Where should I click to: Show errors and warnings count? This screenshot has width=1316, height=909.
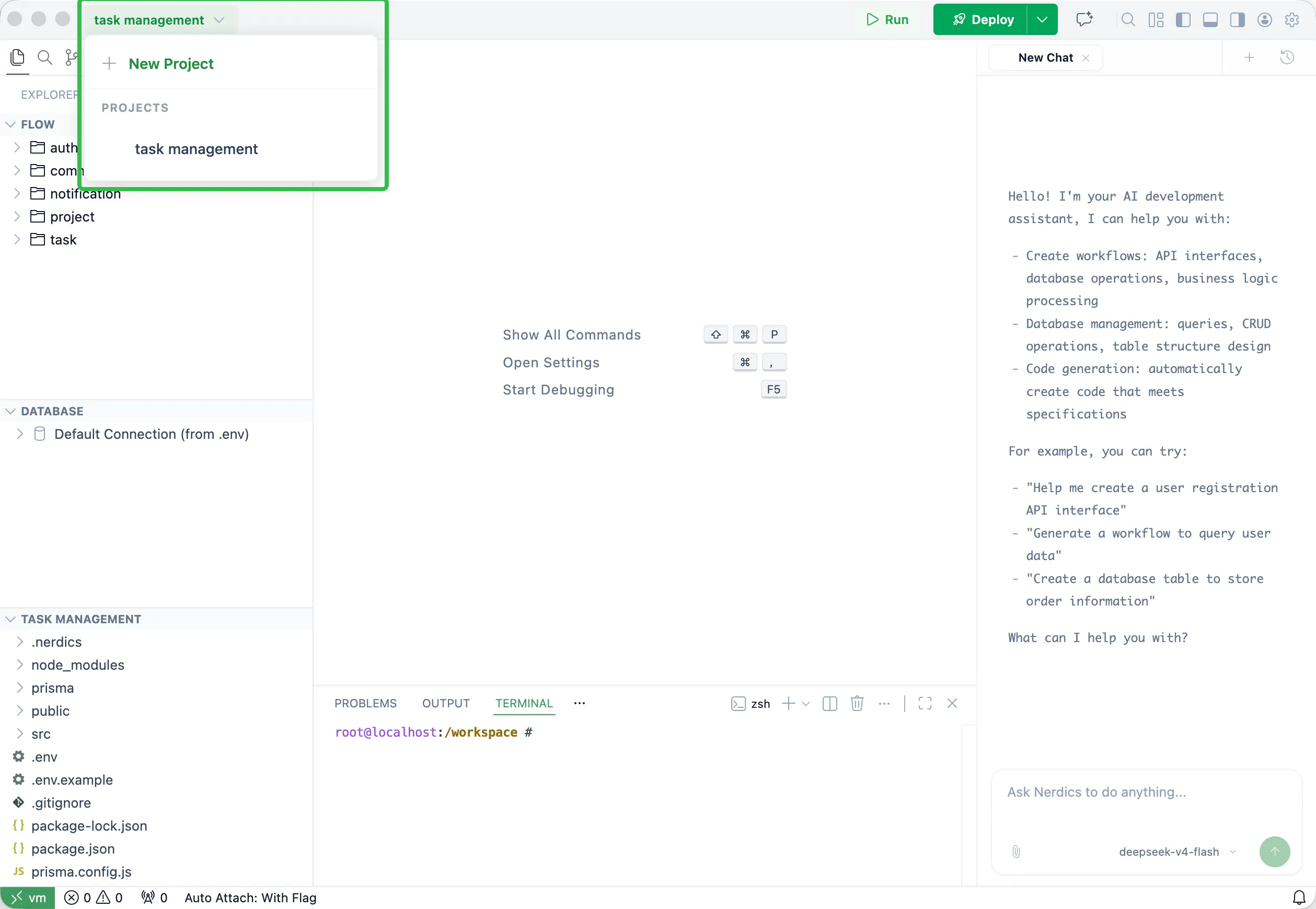(94, 898)
